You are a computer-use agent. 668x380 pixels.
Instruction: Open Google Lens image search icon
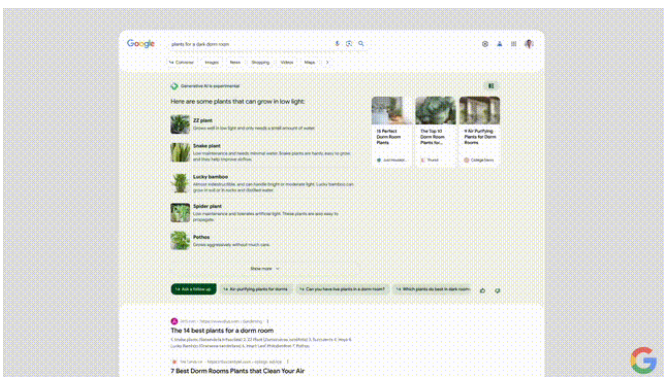pos(349,43)
